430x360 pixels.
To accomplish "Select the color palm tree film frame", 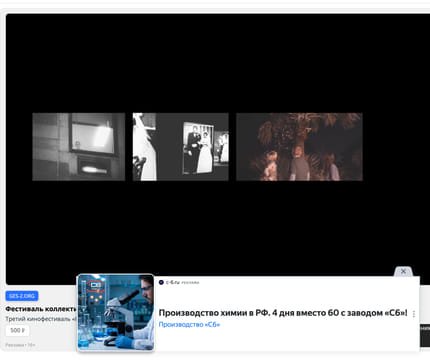I will tap(299, 147).
